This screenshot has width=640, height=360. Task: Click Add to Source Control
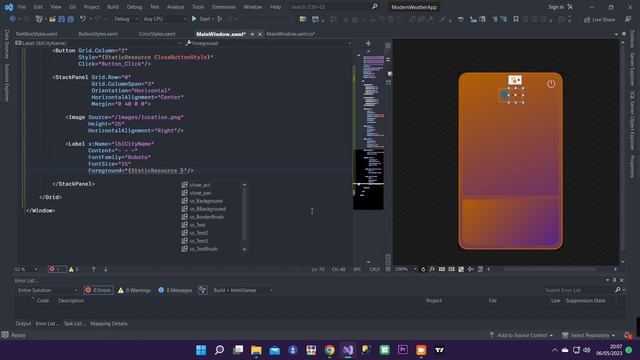click(521, 335)
